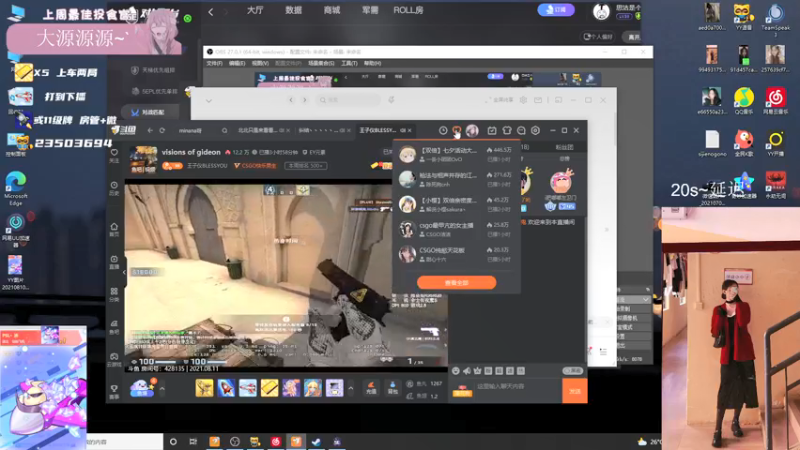Open the CSGO entry with 20.3万 viewers

(x=456, y=254)
